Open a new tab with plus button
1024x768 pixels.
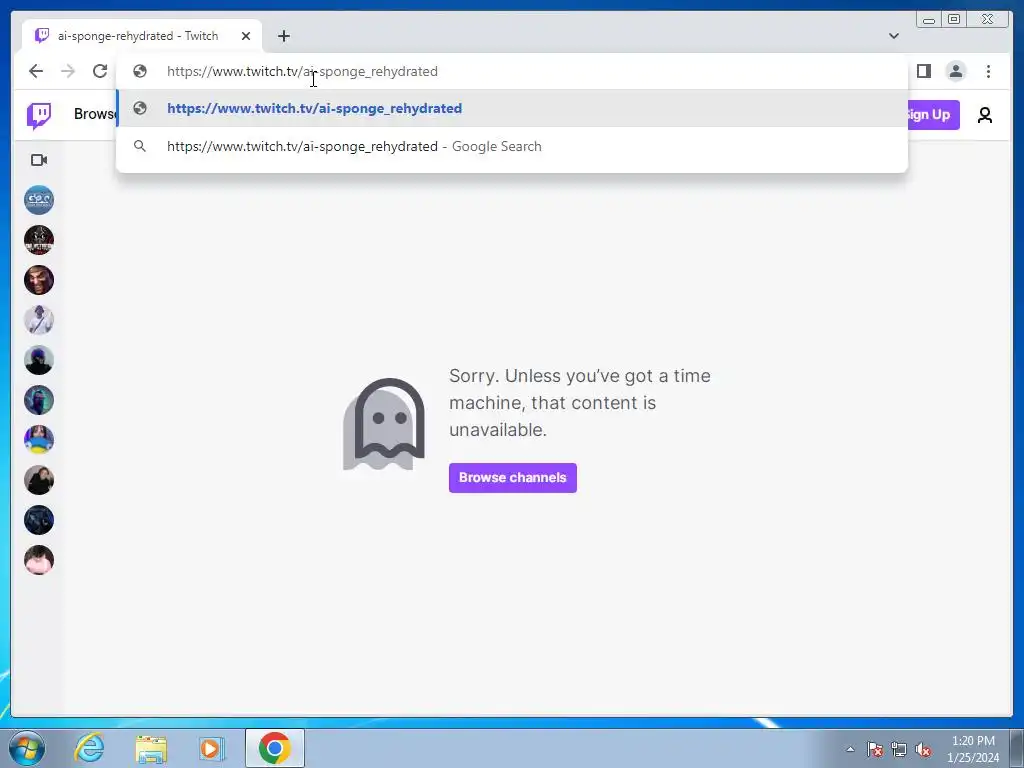pos(283,36)
